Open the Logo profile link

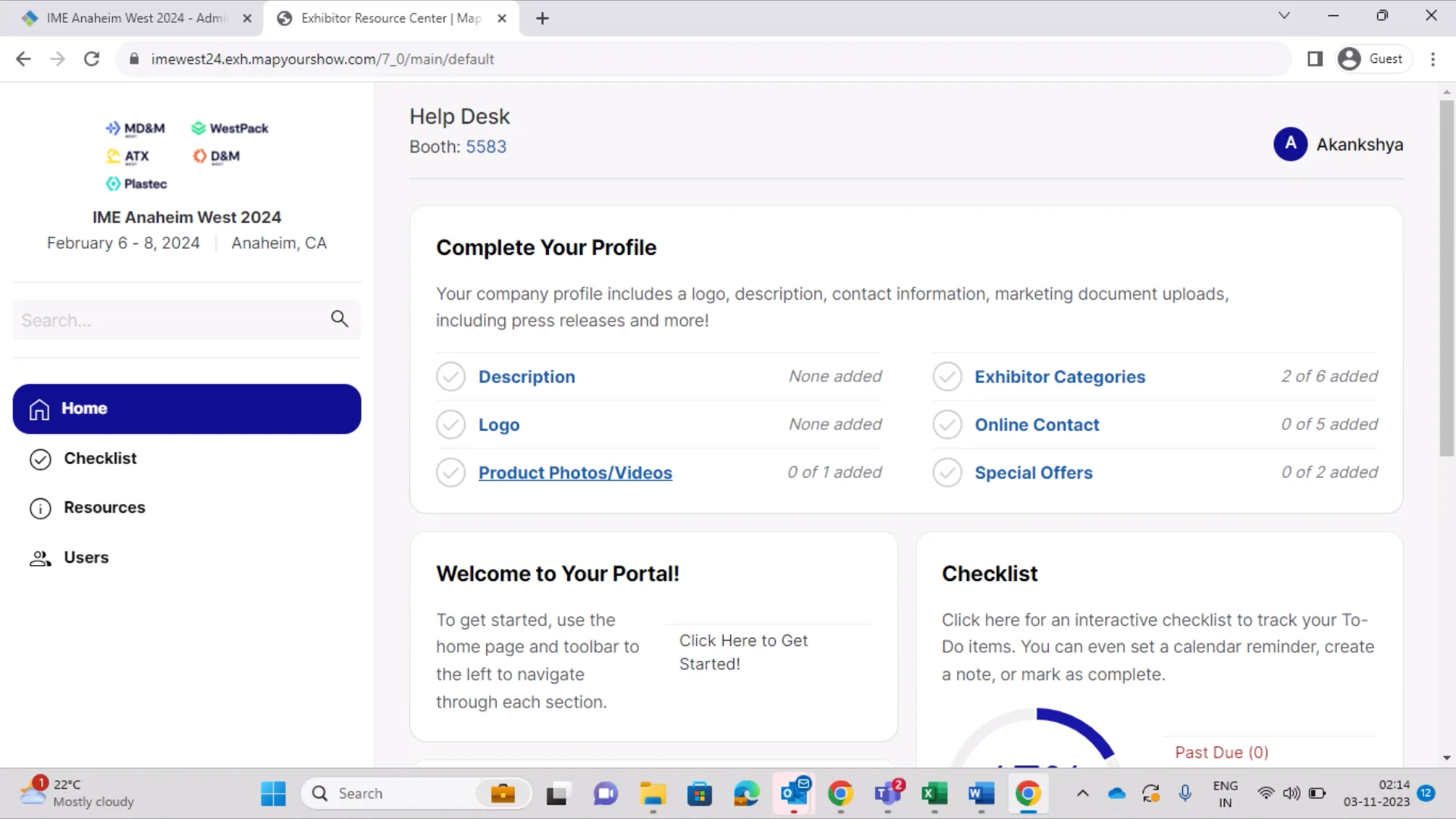[x=499, y=425]
